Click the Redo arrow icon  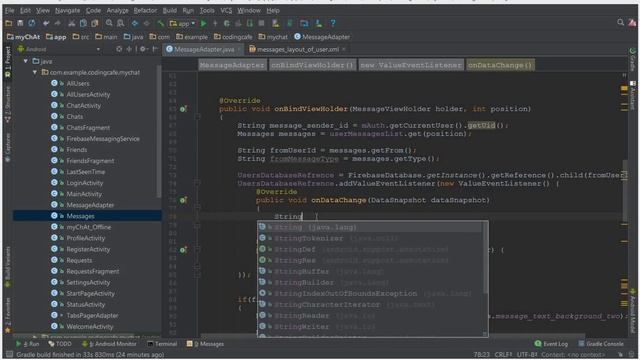pyautogui.click(x=58, y=24)
